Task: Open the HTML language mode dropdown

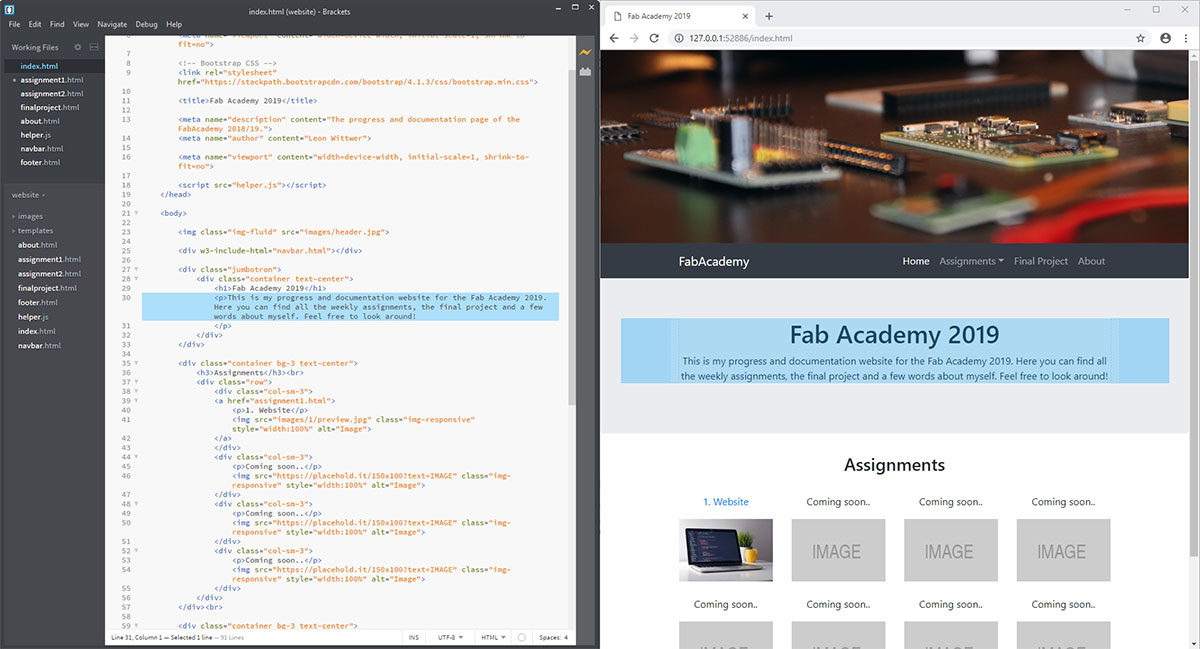Action: (494, 637)
